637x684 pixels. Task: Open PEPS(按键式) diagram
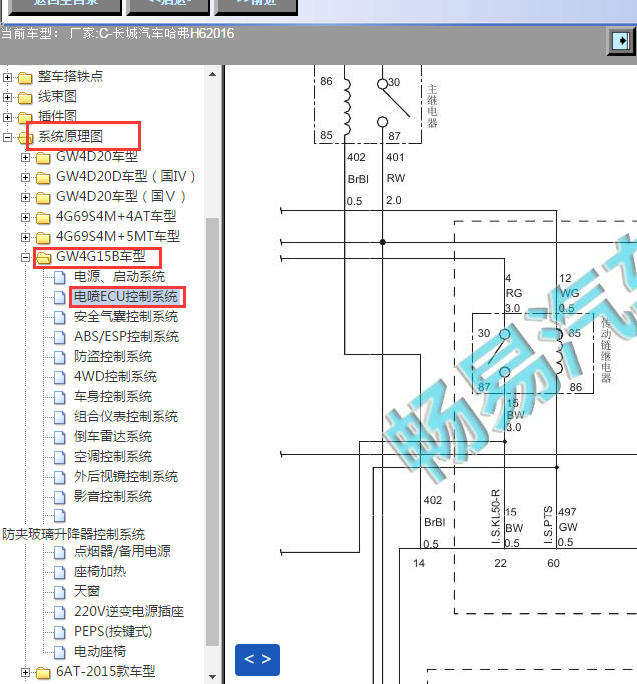(113, 632)
